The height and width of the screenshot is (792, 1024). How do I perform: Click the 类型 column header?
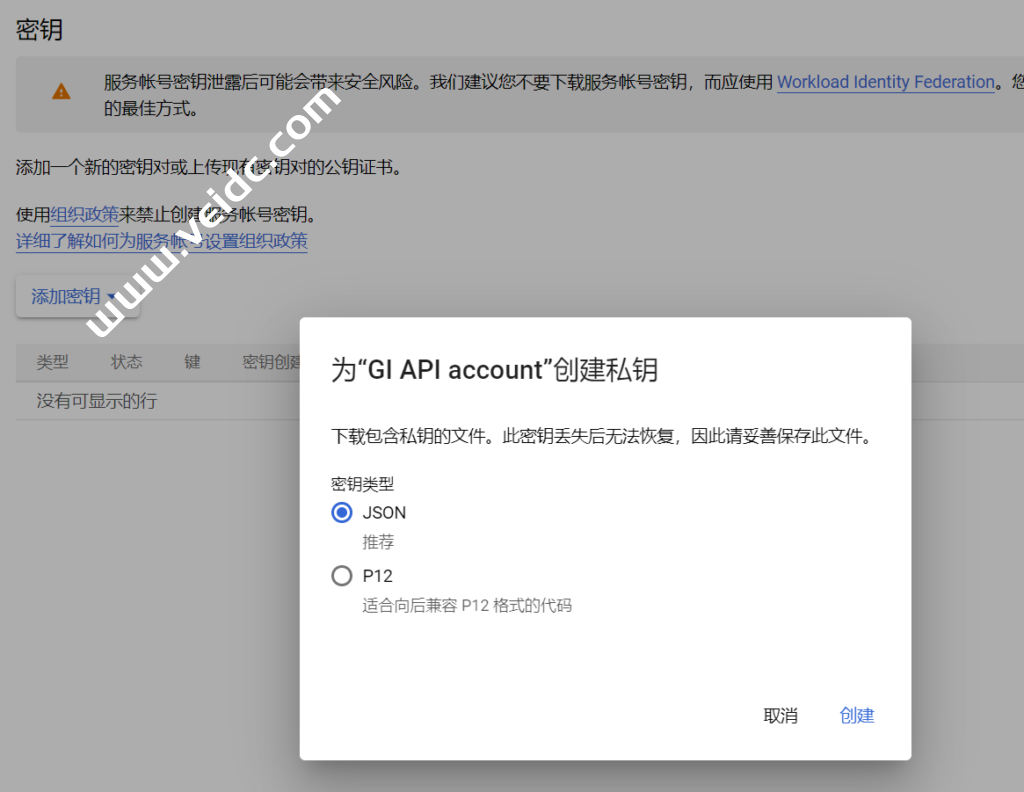pos(52,362)
